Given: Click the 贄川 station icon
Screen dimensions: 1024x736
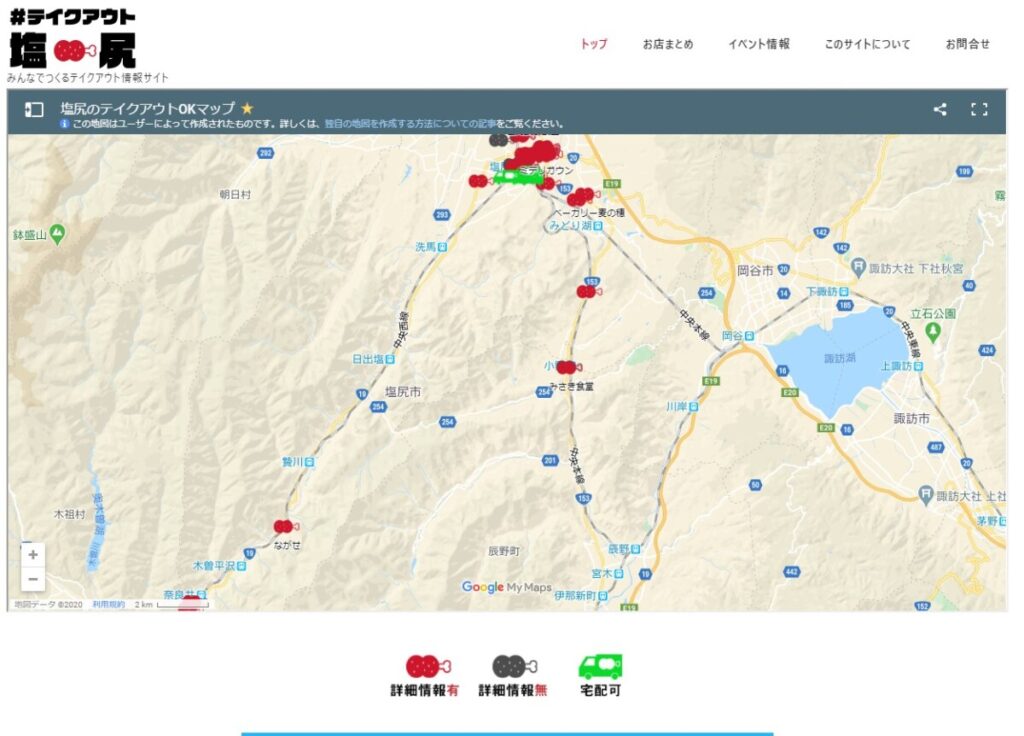Looking at the screenshot, I should coord(310,462).
